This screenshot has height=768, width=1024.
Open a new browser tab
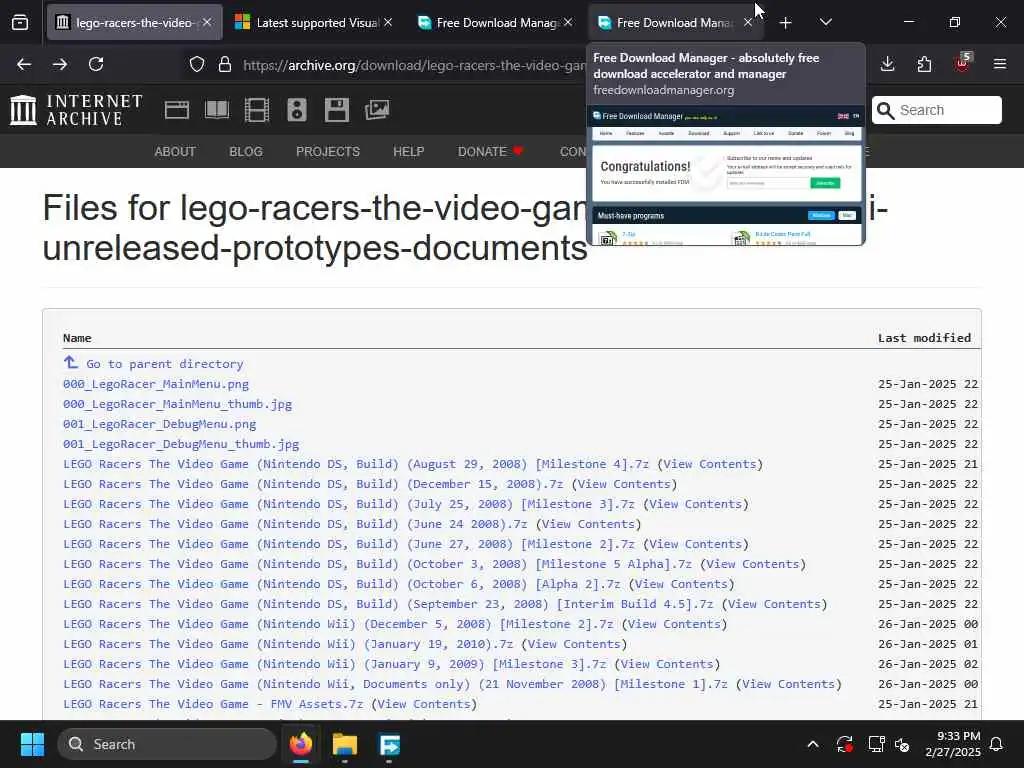[x=785, y=23]
